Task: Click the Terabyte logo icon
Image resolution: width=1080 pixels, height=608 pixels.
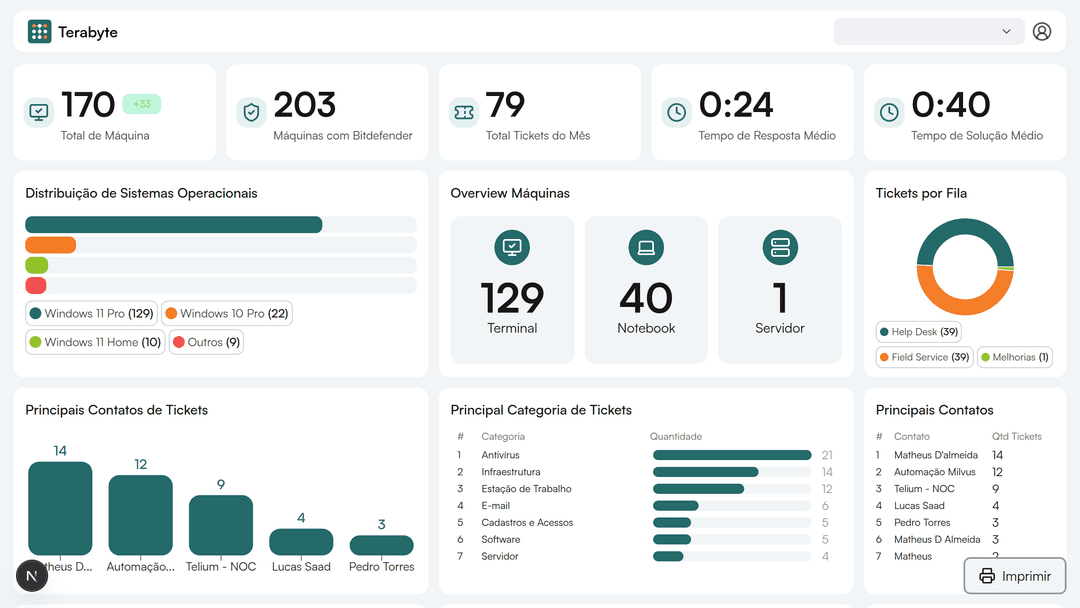Action: 39,32
